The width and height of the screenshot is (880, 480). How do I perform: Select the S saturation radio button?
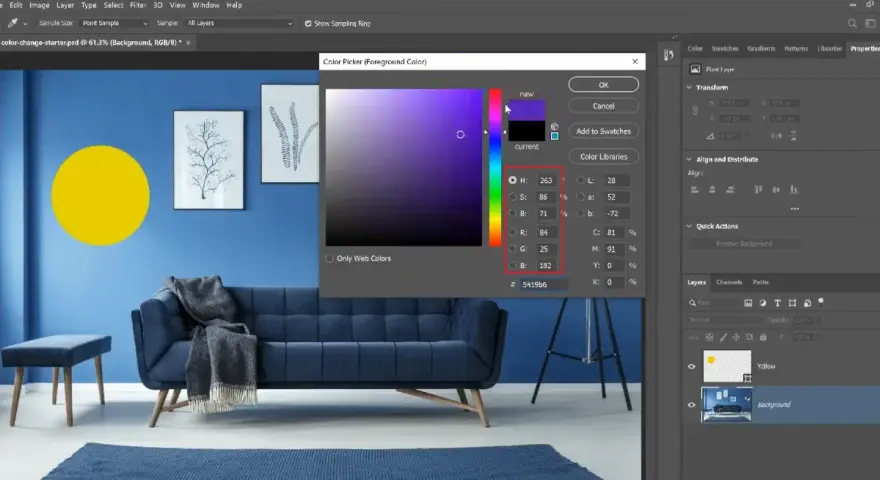click(512, 197)
